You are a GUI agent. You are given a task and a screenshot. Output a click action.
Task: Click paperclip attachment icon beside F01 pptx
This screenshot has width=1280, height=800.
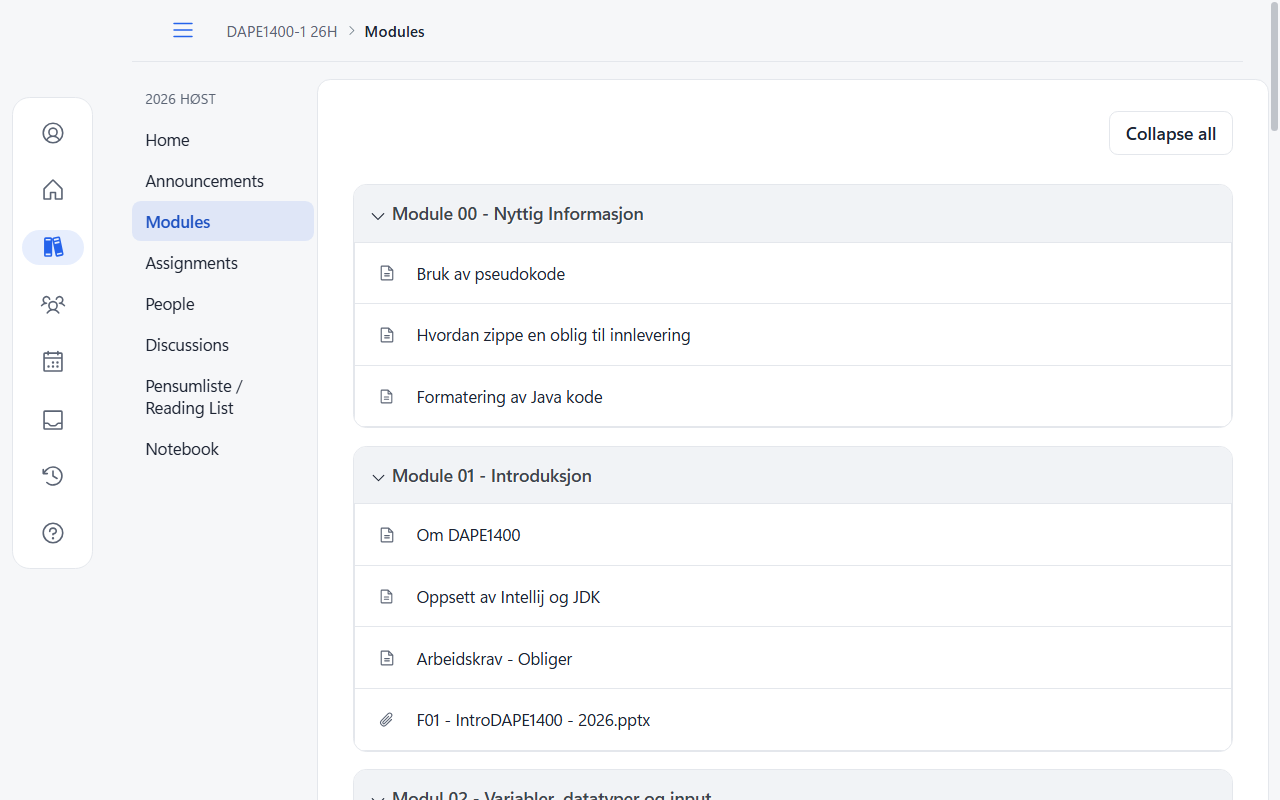tap(387, 720)
